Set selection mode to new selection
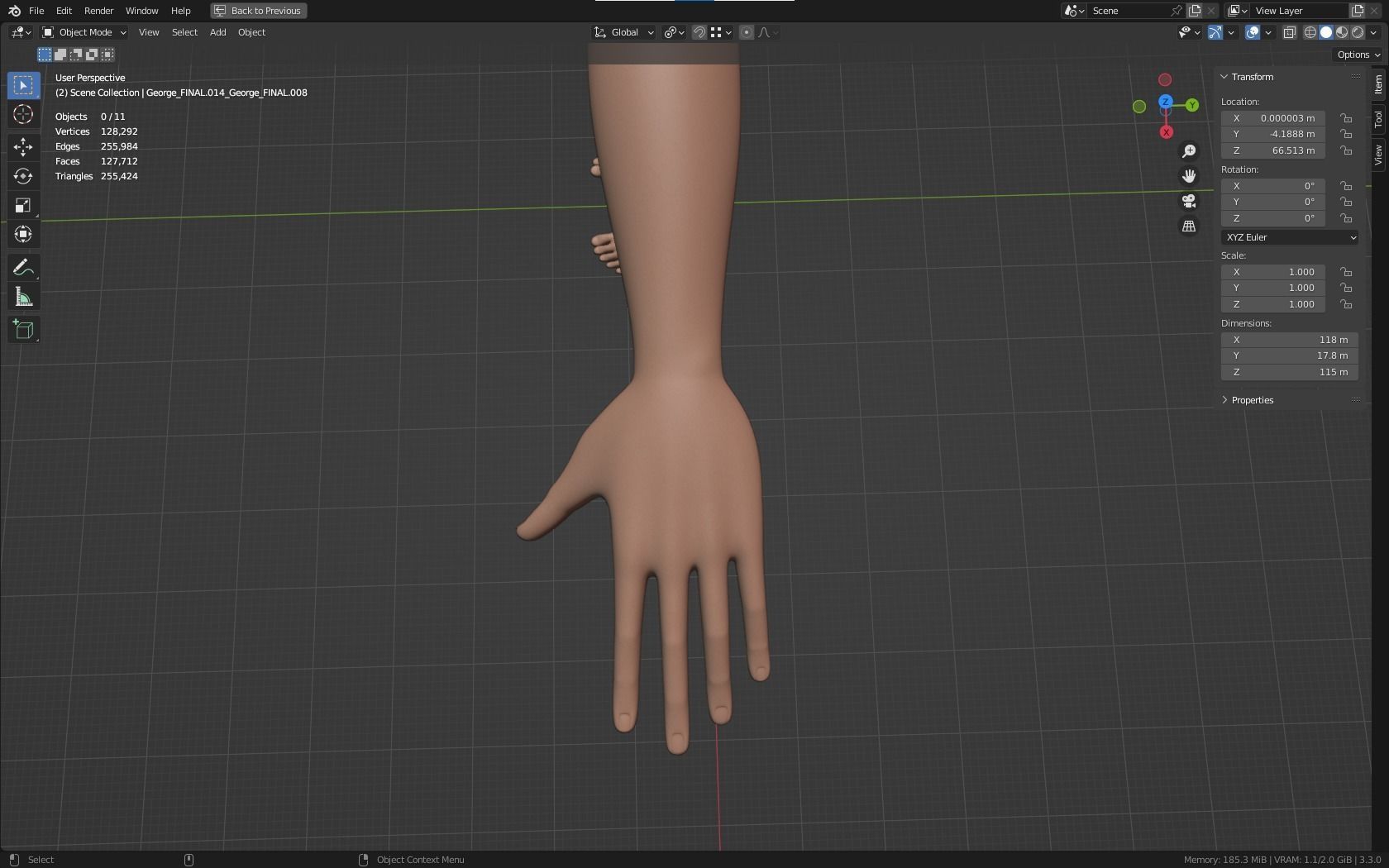Viewport: 1389px width, 868px height. (x=45, y=55)
